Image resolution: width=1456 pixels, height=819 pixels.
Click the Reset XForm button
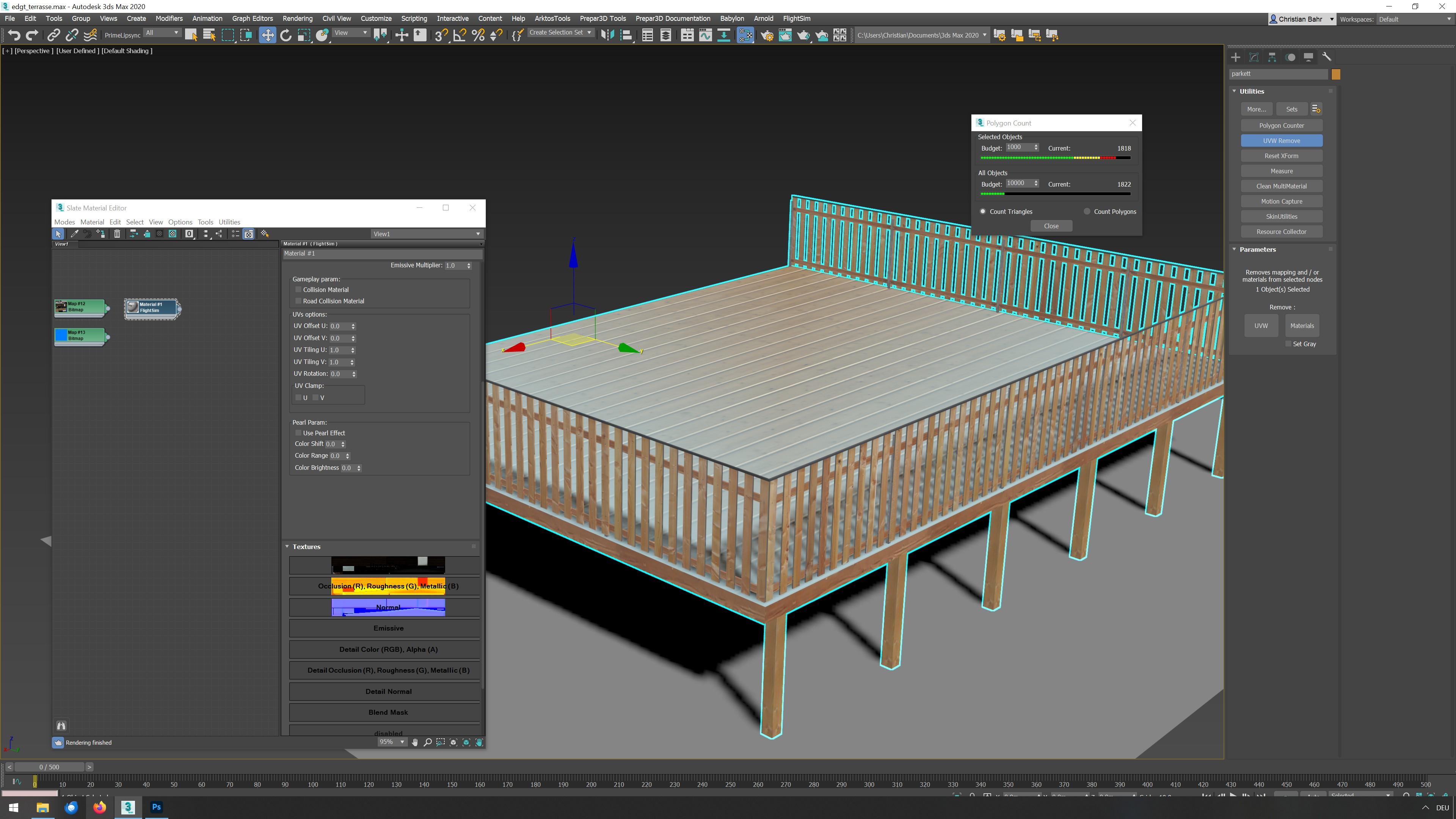point(1281,156)
